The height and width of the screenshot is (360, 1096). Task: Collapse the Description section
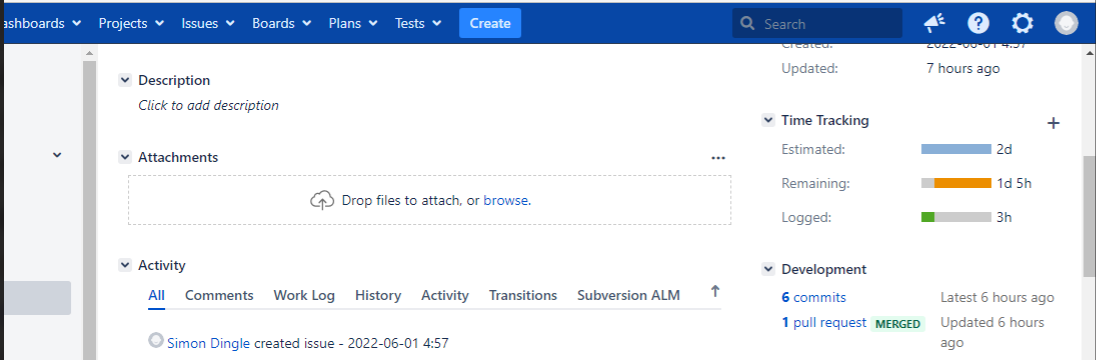(x=125, y=80)
